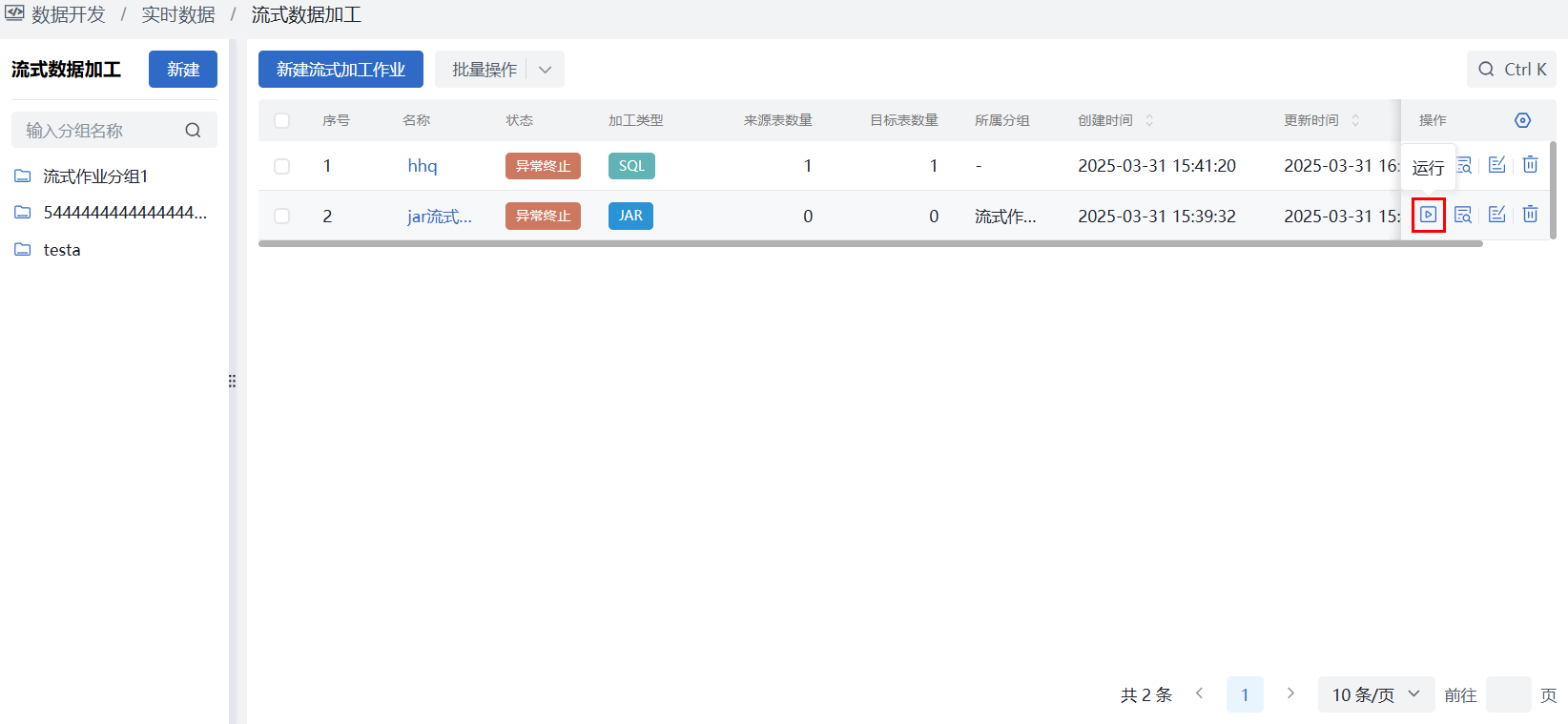The height and width of the screenshot is (724, 1568).
Task: Click the SQL type tag
Action: 631,166
